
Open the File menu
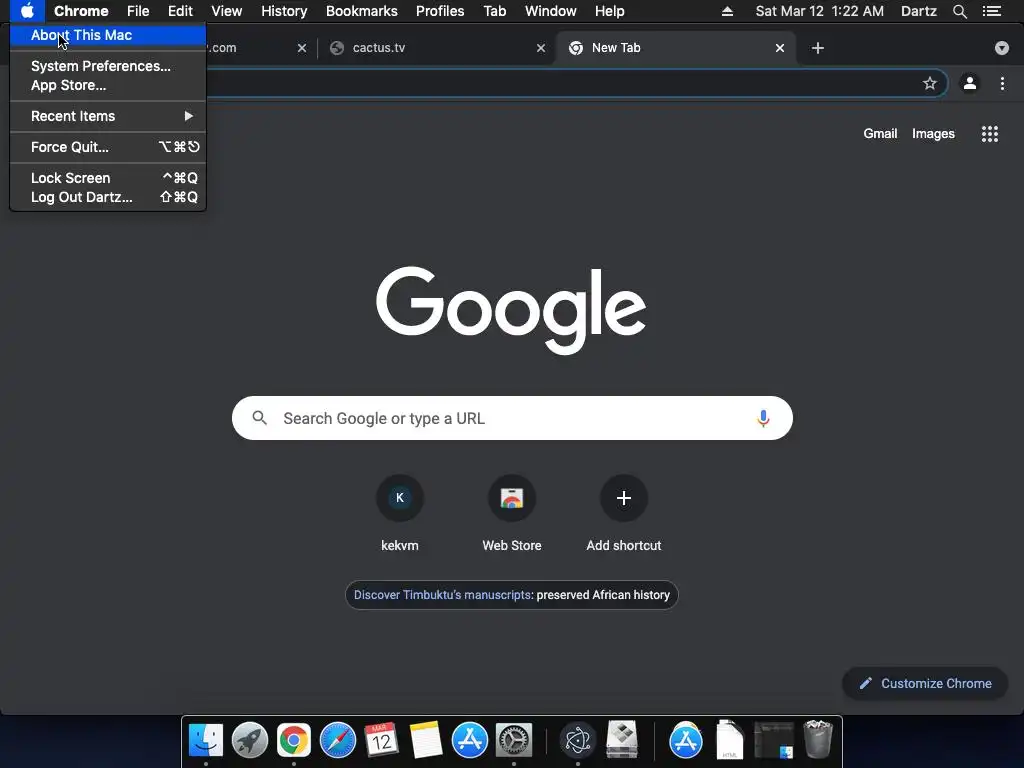click(x=138, y=11)
